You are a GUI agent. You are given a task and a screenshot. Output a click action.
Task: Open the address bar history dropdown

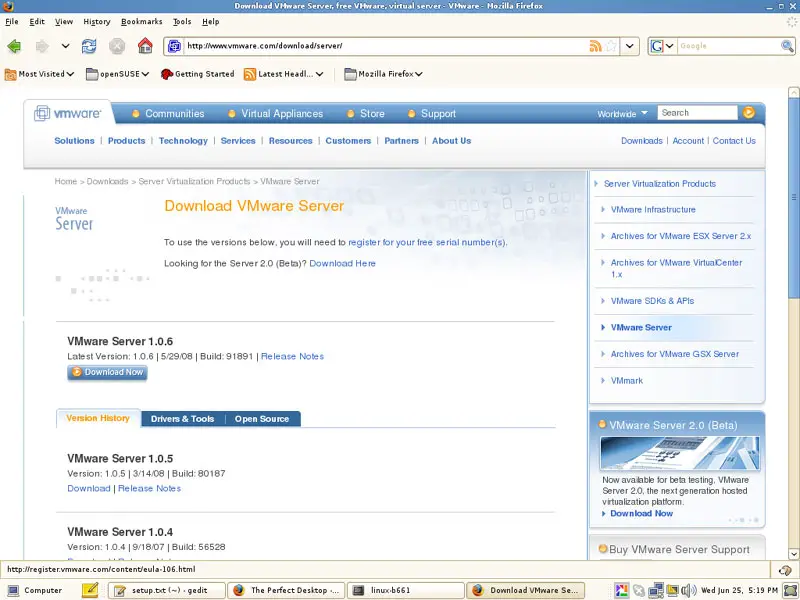point(630,46)
